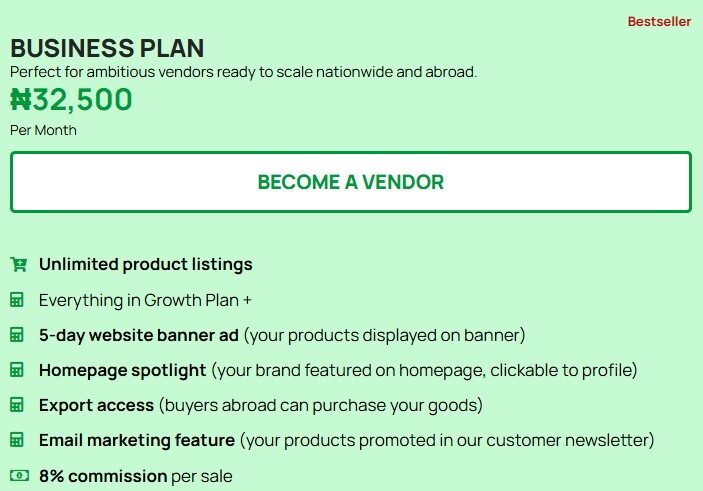703x491 pixels.
Task: Click the icon next to 5-day website banner ad
Action: (17, 335)
